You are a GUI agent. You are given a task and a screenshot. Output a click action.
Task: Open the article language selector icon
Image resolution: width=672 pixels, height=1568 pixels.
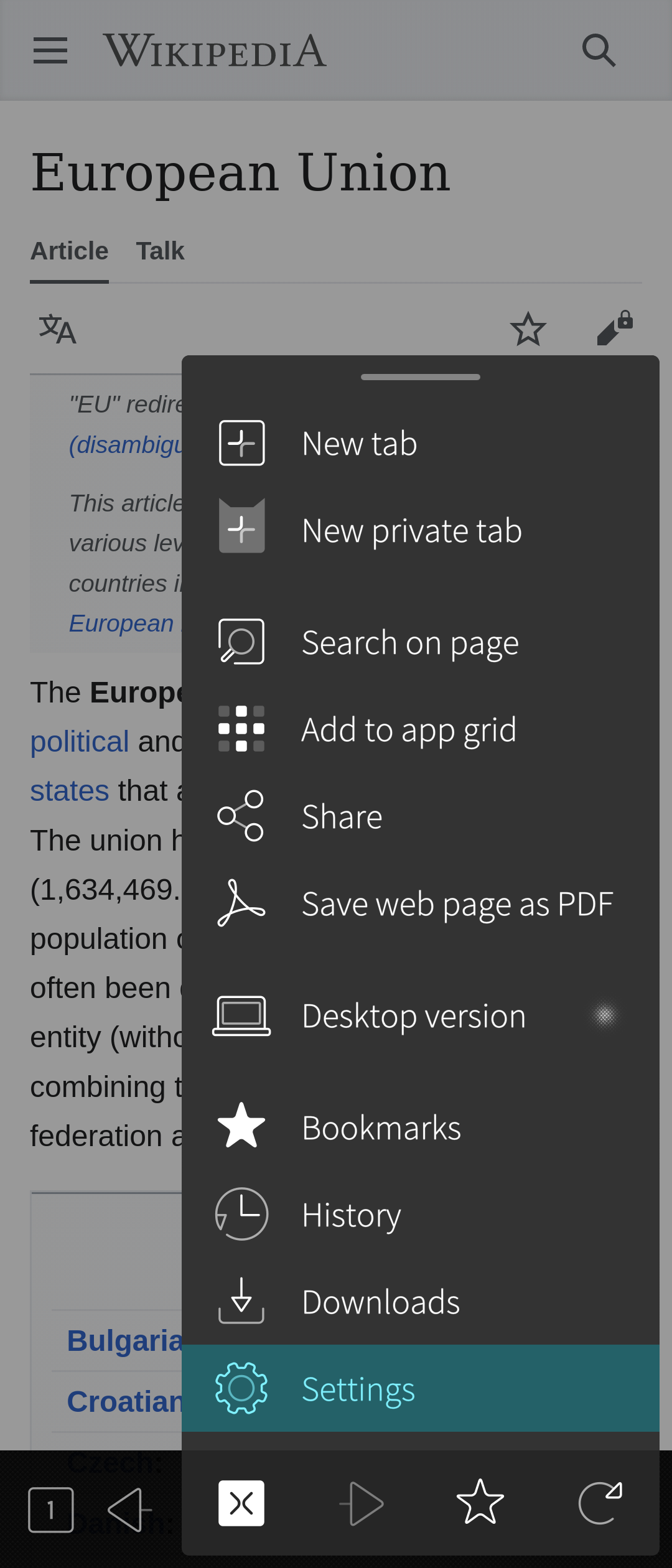[57, 329]
